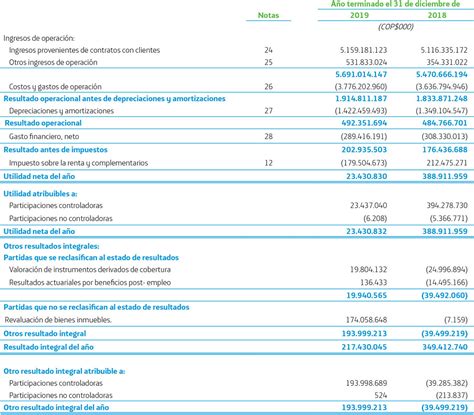Image resolution: width=474 pixels, height=415 pixels.
Task: Click the value (1.422.459.493)
Action: (361, 111)
